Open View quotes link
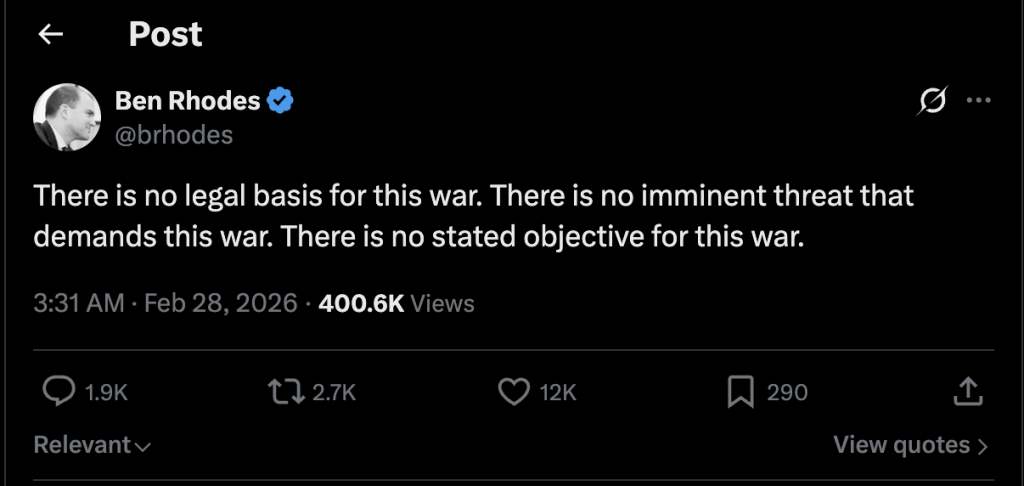The width and height of the screenshot is (1024, 486). [x=910, y=445]
